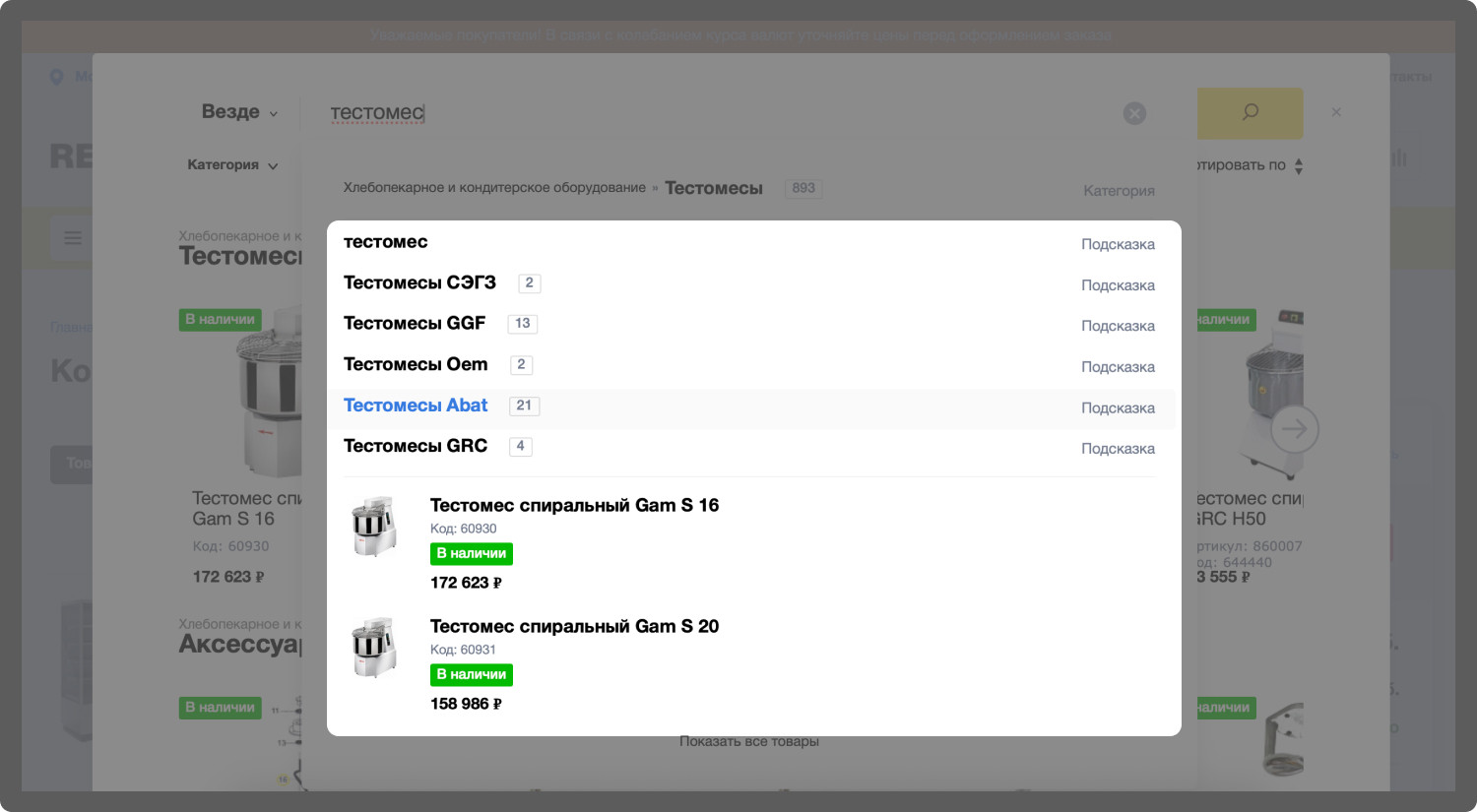Click the location pin icon
The height and width of the screenshot is (812, 1477).
tap(56, 77)
